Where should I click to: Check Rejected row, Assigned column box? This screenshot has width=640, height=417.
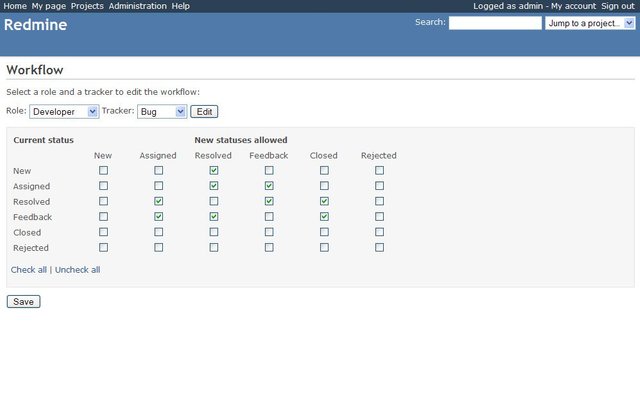click(x=158, y=247)
